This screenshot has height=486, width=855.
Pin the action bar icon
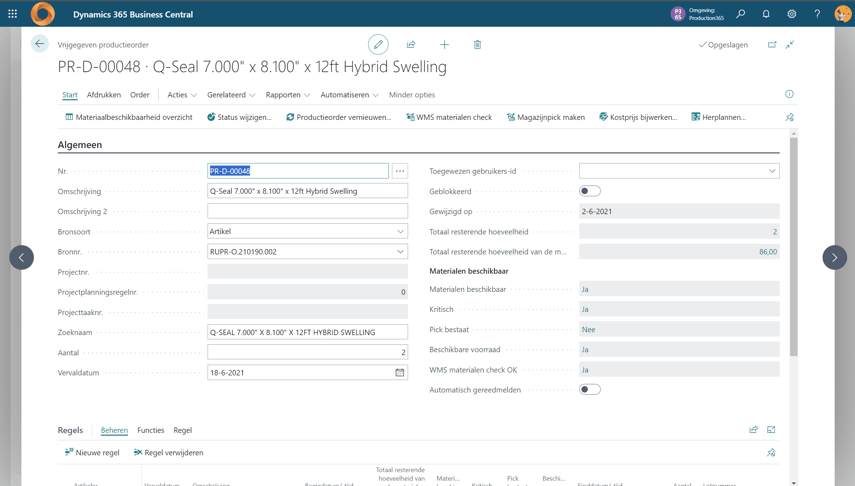pyautogui.click(x=790, y=117)
